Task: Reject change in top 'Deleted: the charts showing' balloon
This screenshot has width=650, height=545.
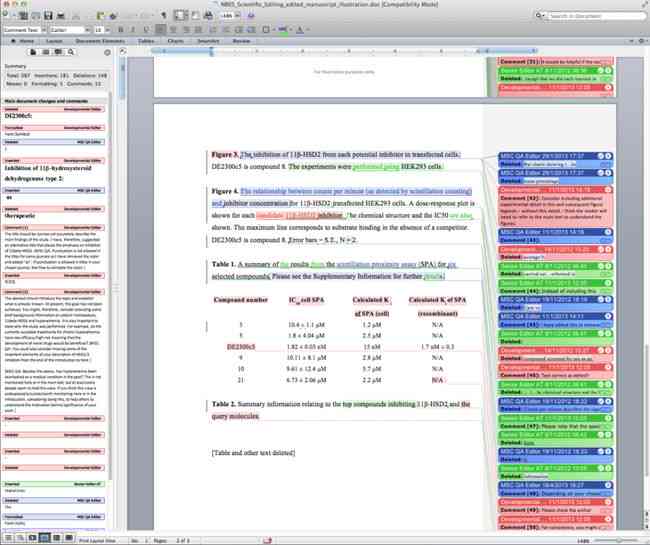Action: pos(608,156)
